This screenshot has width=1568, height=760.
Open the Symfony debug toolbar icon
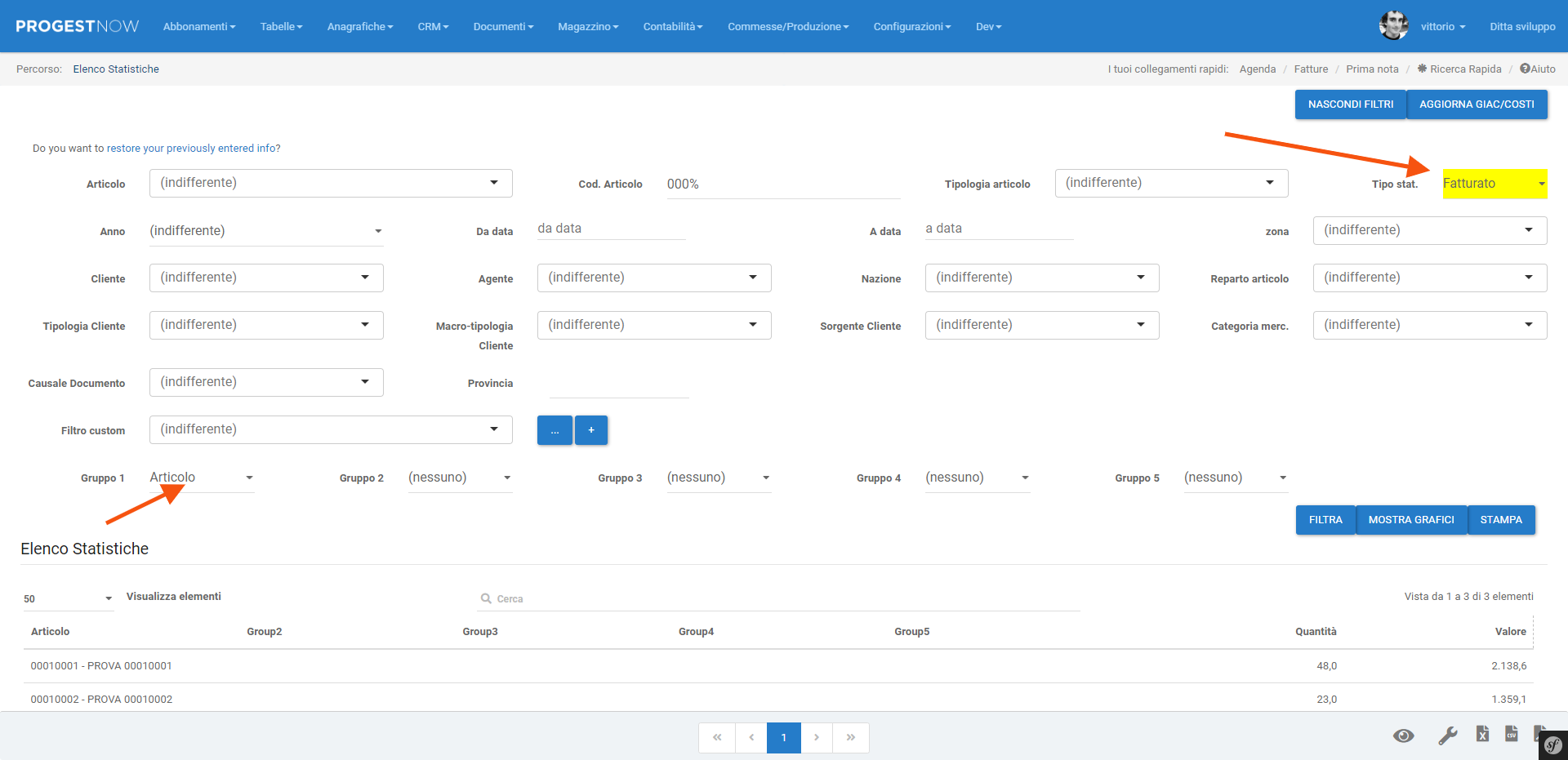(x=1552, y=745)
